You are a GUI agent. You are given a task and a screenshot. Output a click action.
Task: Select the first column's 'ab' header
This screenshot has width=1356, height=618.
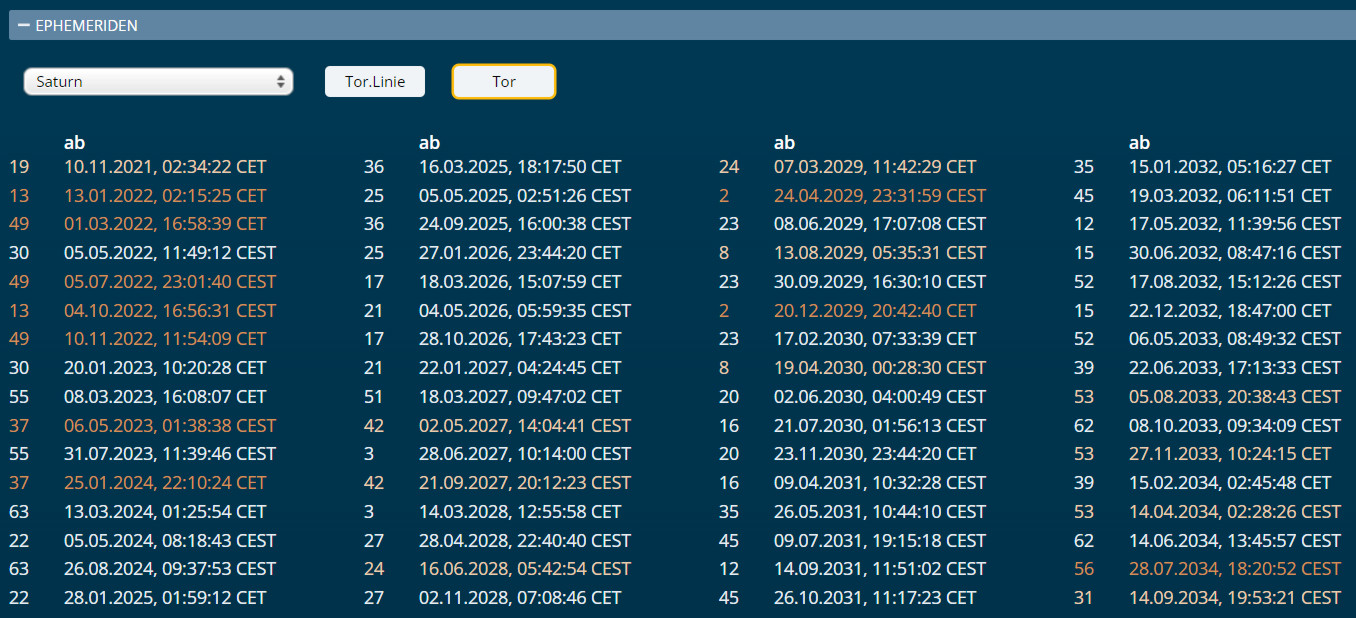[x=74, y=143]
